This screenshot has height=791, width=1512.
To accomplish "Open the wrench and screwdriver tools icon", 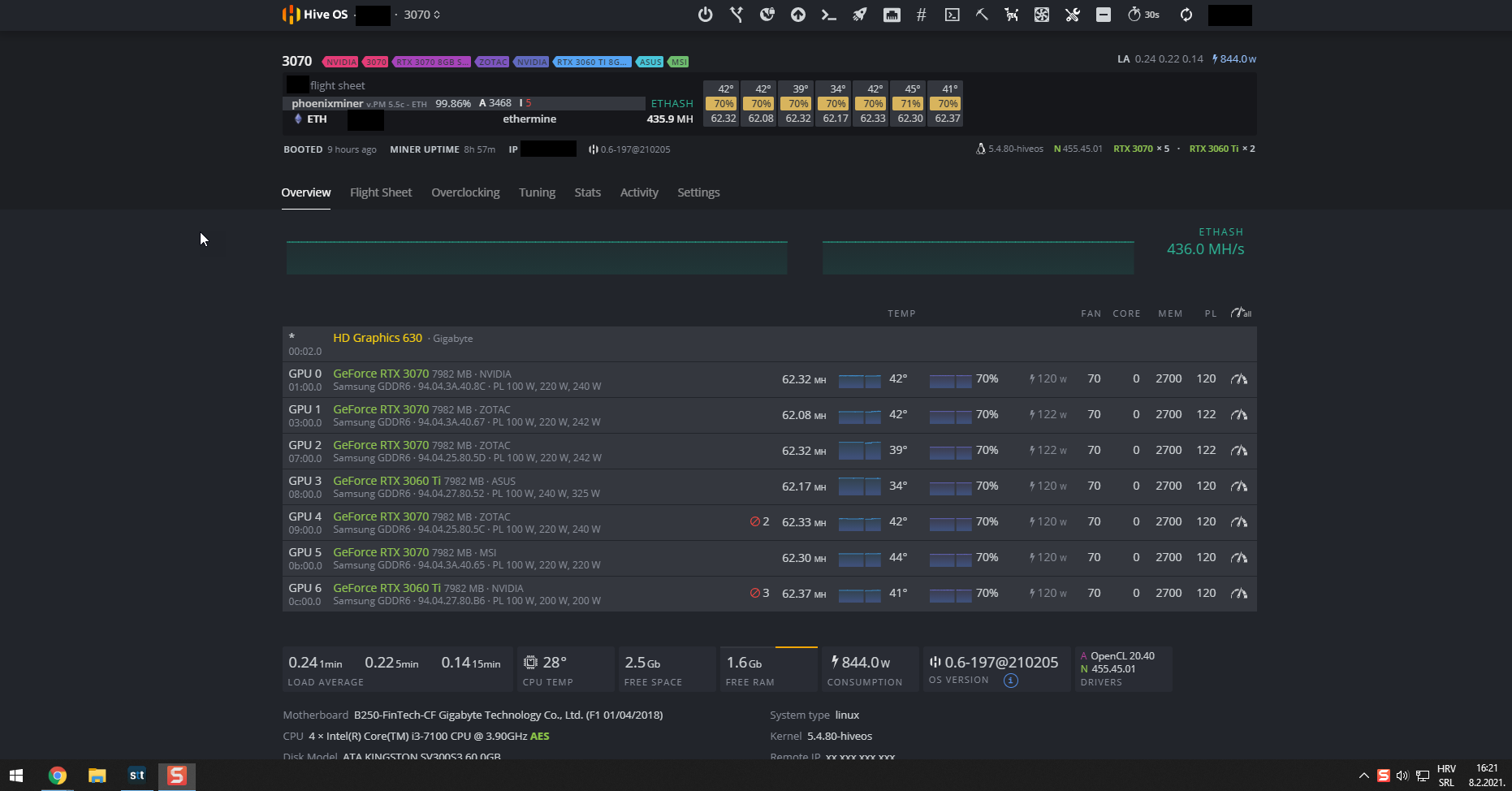I will pyautogui.click(x=1073, y=15).
